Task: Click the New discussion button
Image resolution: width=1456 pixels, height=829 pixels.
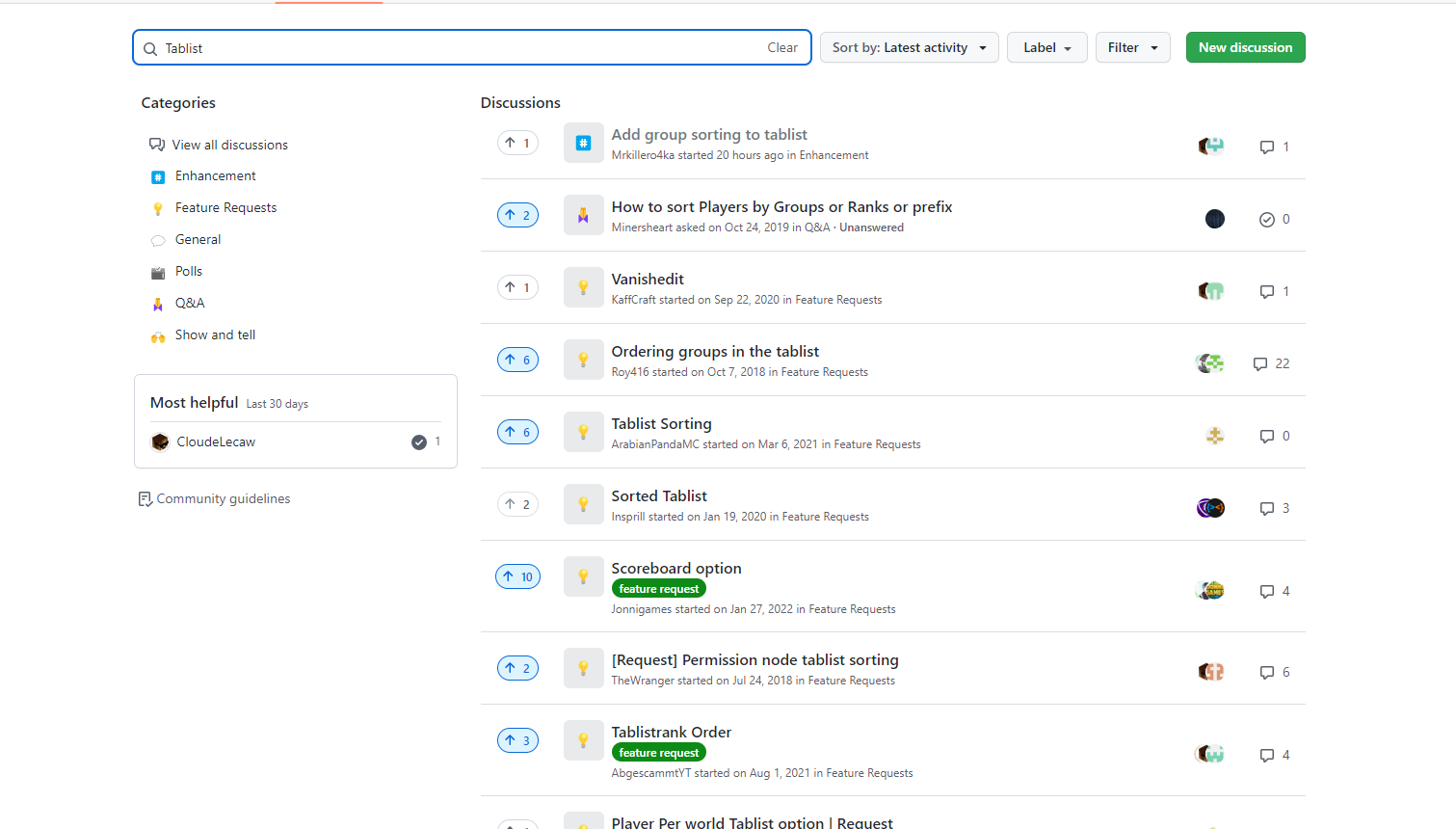Action: [x=1245, y=47]
